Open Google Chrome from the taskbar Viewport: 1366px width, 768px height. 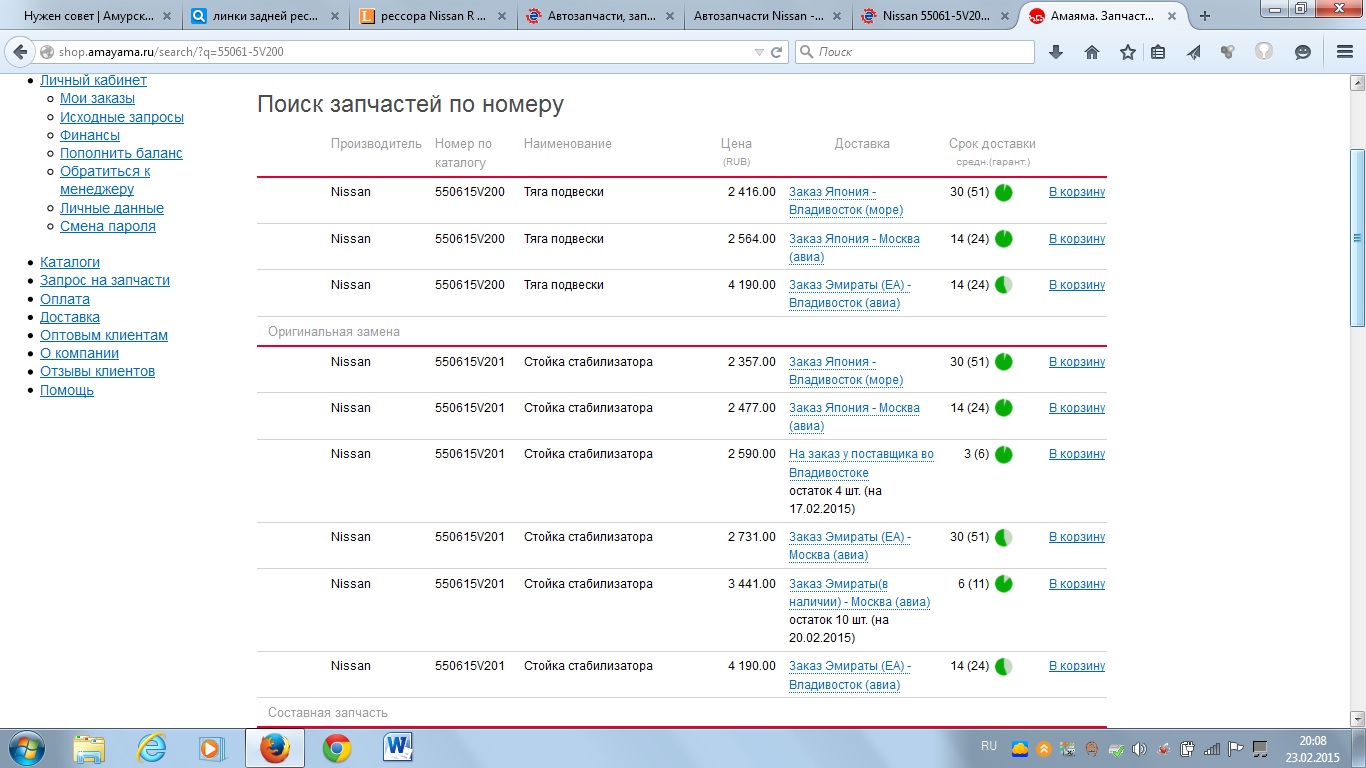click(x=337, y=747)
